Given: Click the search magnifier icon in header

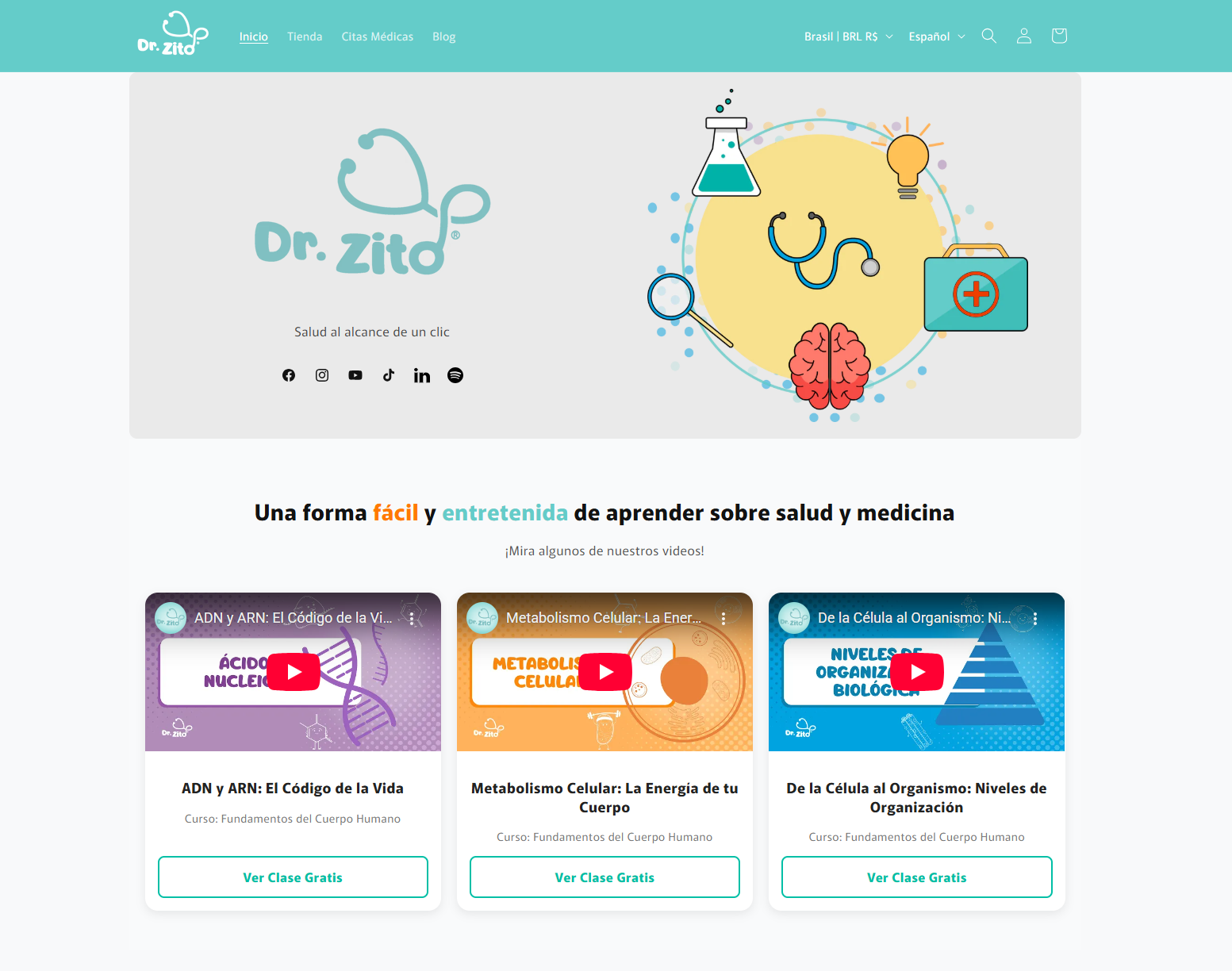Looking at the screenshot, I should [989, 36].
